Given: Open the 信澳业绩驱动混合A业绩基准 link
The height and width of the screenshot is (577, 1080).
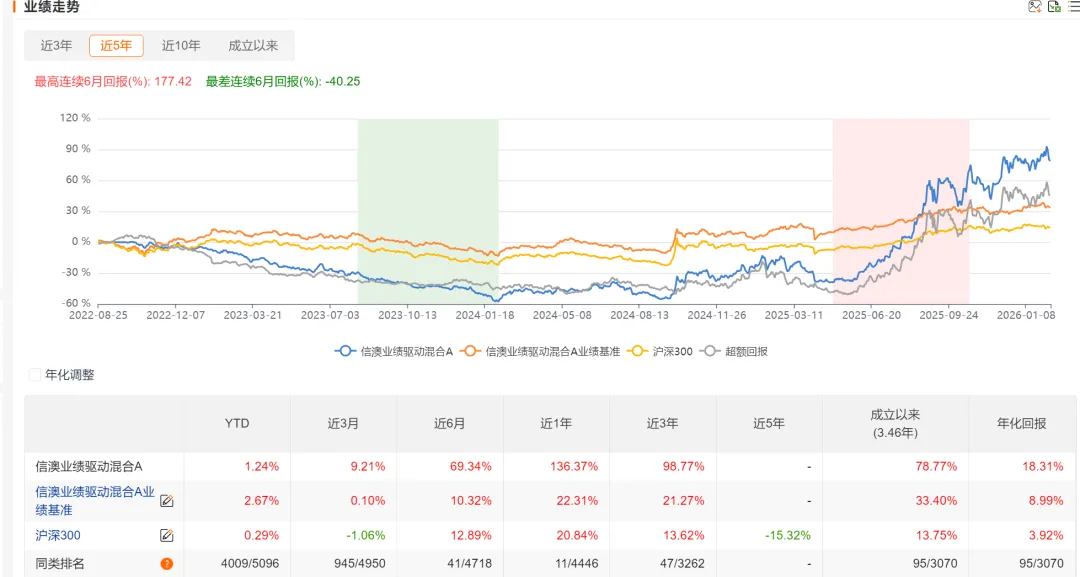Looking at the screenshot, I should (95, 501).
